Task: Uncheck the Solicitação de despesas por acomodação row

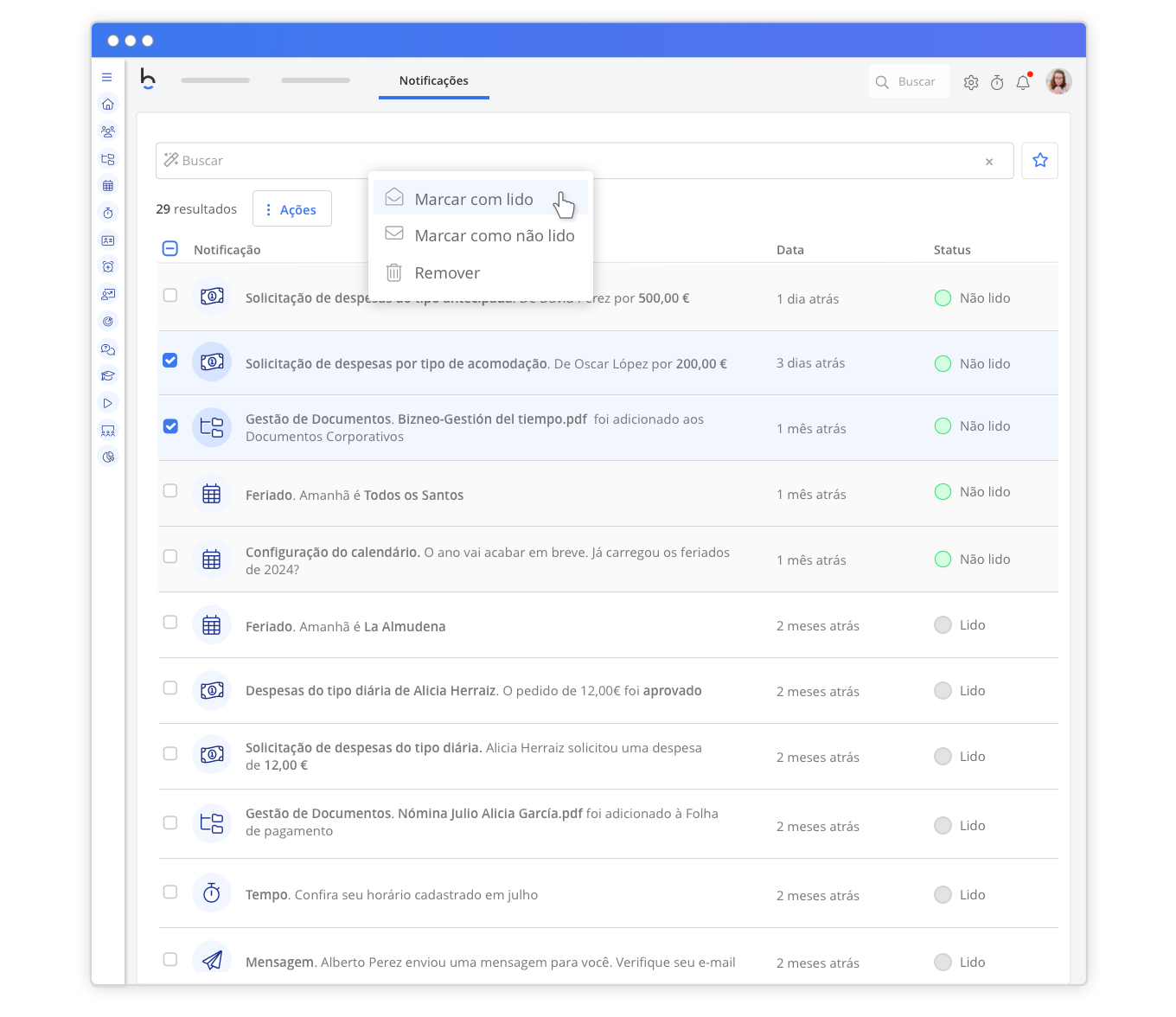Action: point(170,361)
